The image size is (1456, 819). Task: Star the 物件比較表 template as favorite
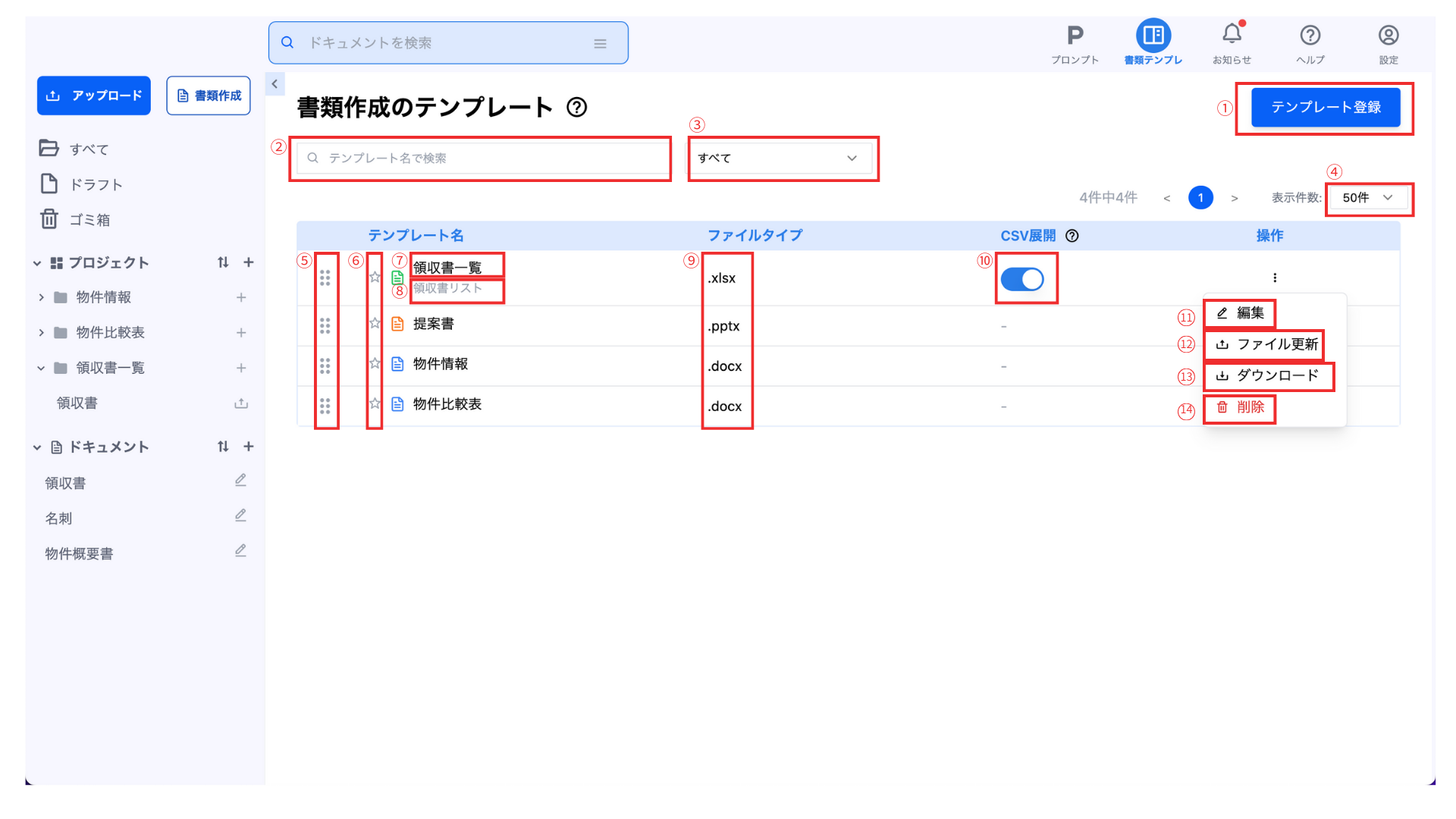375,404
